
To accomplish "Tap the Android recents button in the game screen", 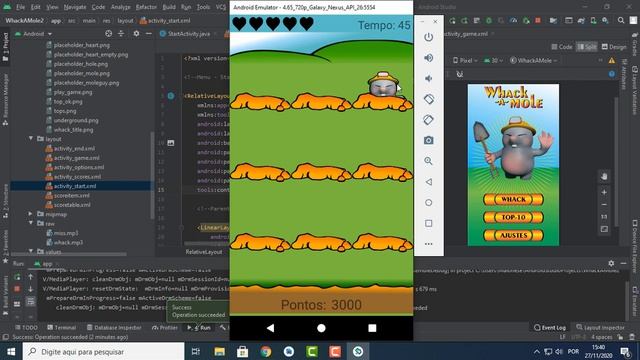I will [x=372, y=328].
